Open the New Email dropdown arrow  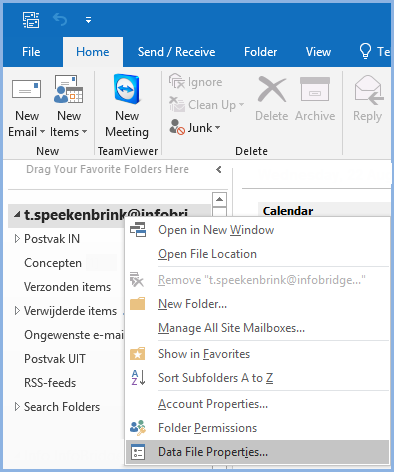42,132
